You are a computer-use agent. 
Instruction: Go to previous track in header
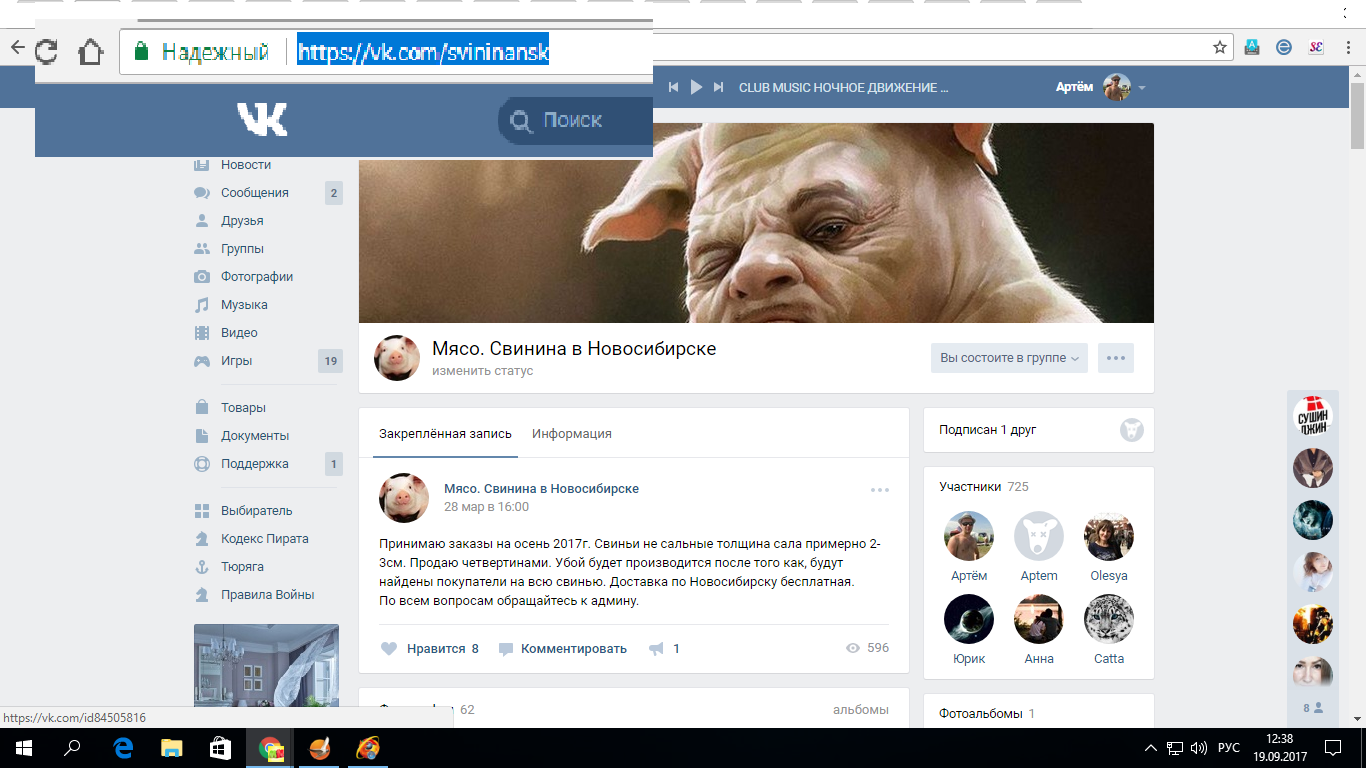pos(674,88)
